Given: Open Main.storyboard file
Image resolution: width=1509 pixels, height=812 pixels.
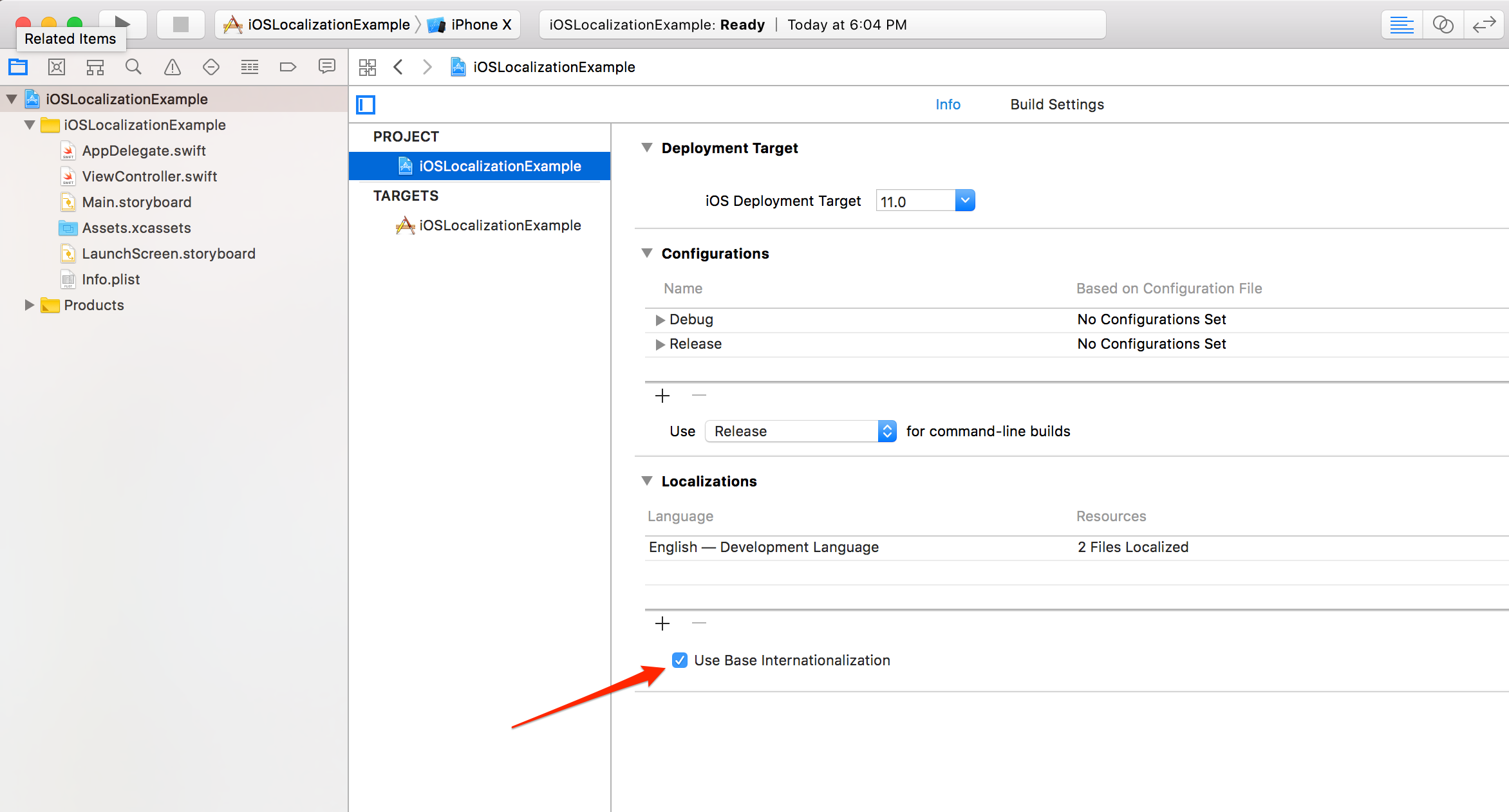Looking at the screenshot, I should (136, 202).
